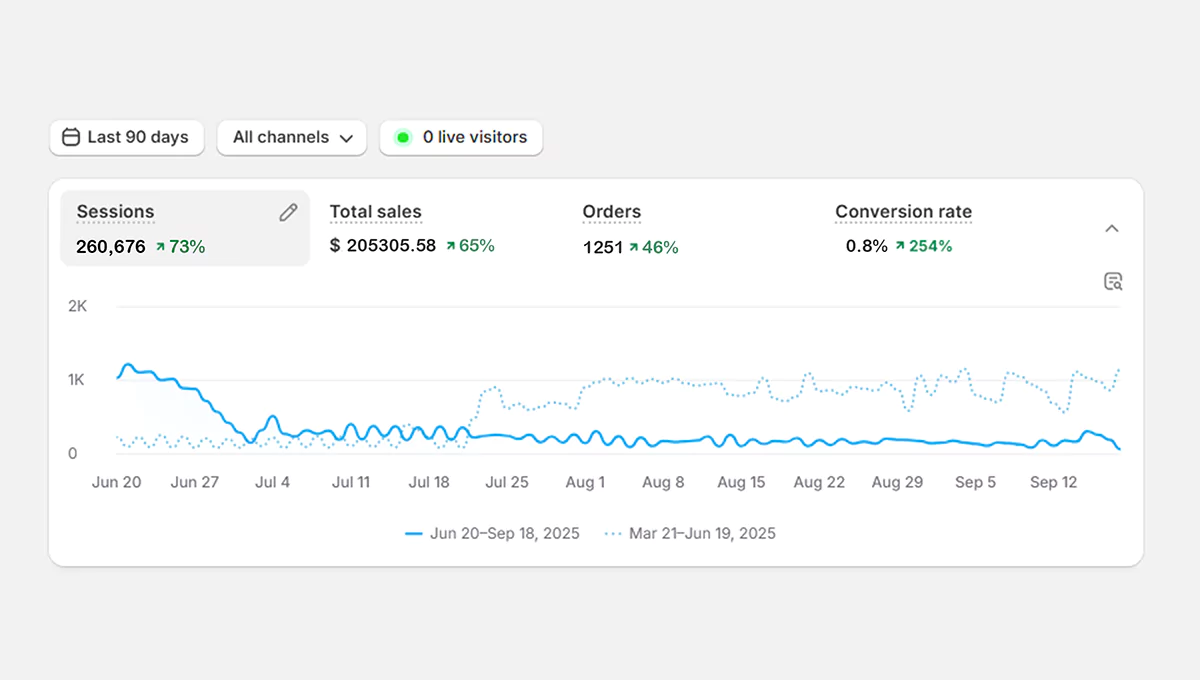Click the calendar icon in date range button
The image size is (1200, 680).
71,138
